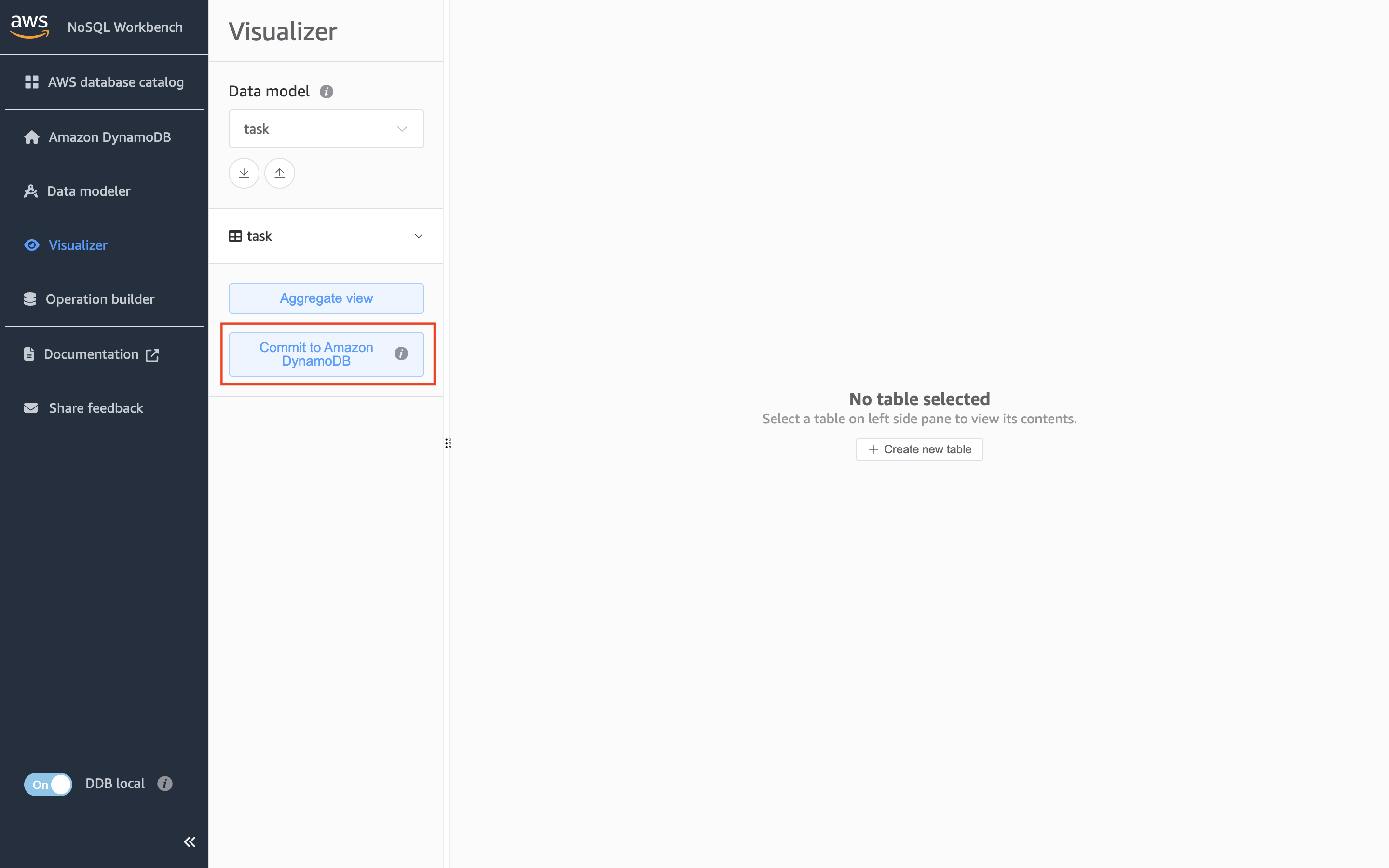Click the NoSQL Workbench title text

point(125,27)
